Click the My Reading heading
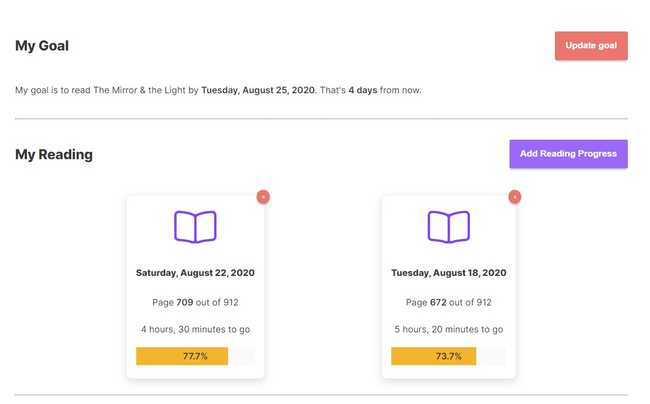Image resolution: width=650 pixels, height=404 pixels. [x=54, y=155]
